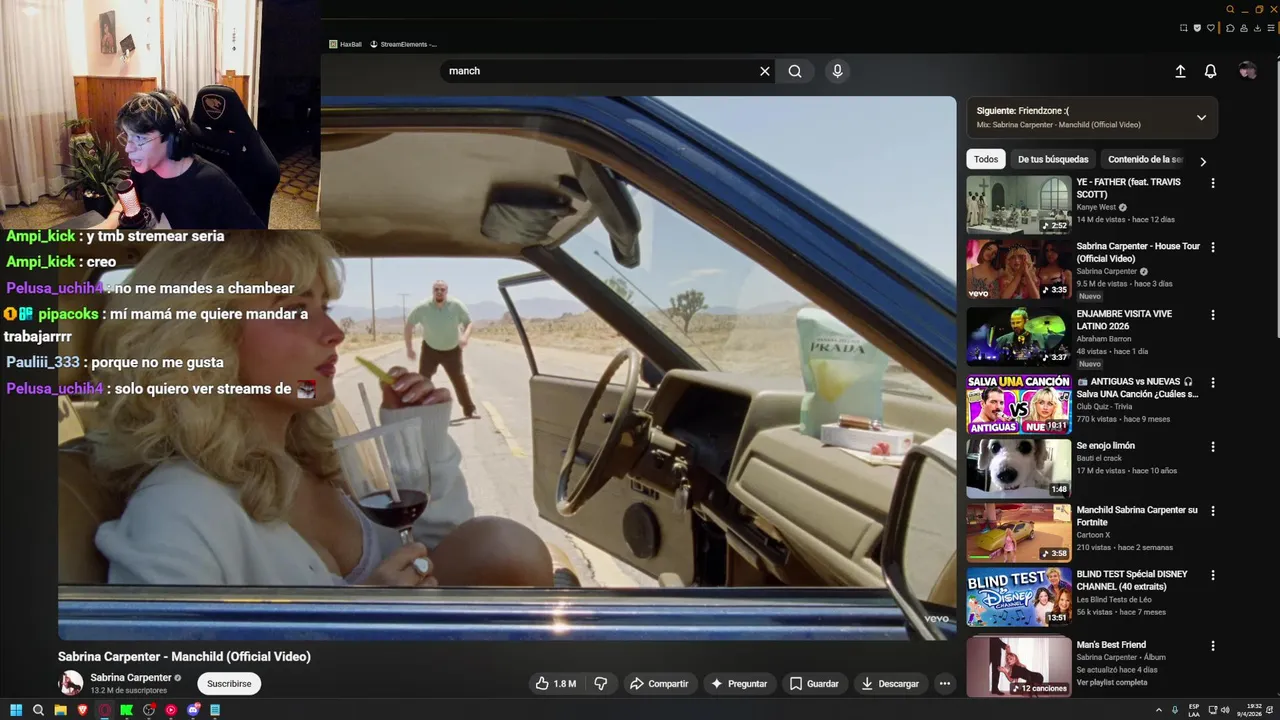Image resolution: width=1280 pixels, height=720 pixels.
Task: Show more filter chips with right arrow
Action: pyautogui.click(x=1203, y=161)
